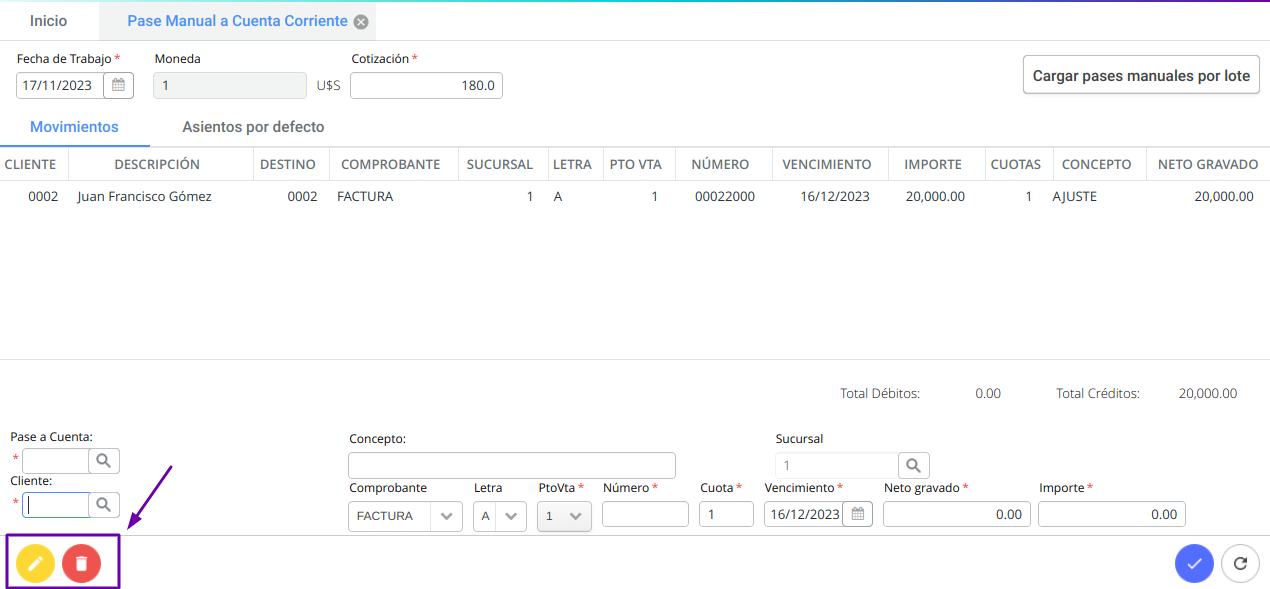This screenshot has width=1270, height=589.
Task: Switch to the Inicio tab
Action: coord(49,21)
